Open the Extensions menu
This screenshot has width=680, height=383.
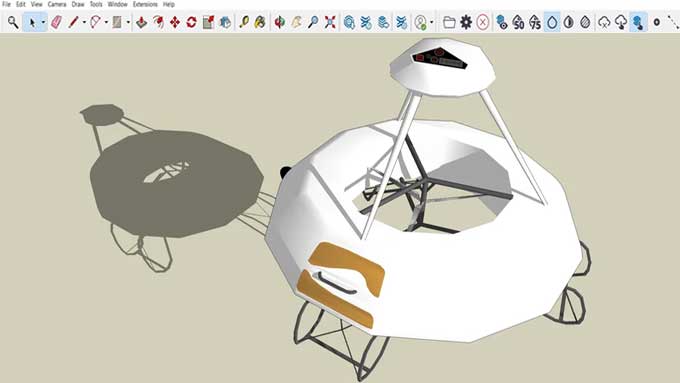pyautogui.click(x=145, y=4)
